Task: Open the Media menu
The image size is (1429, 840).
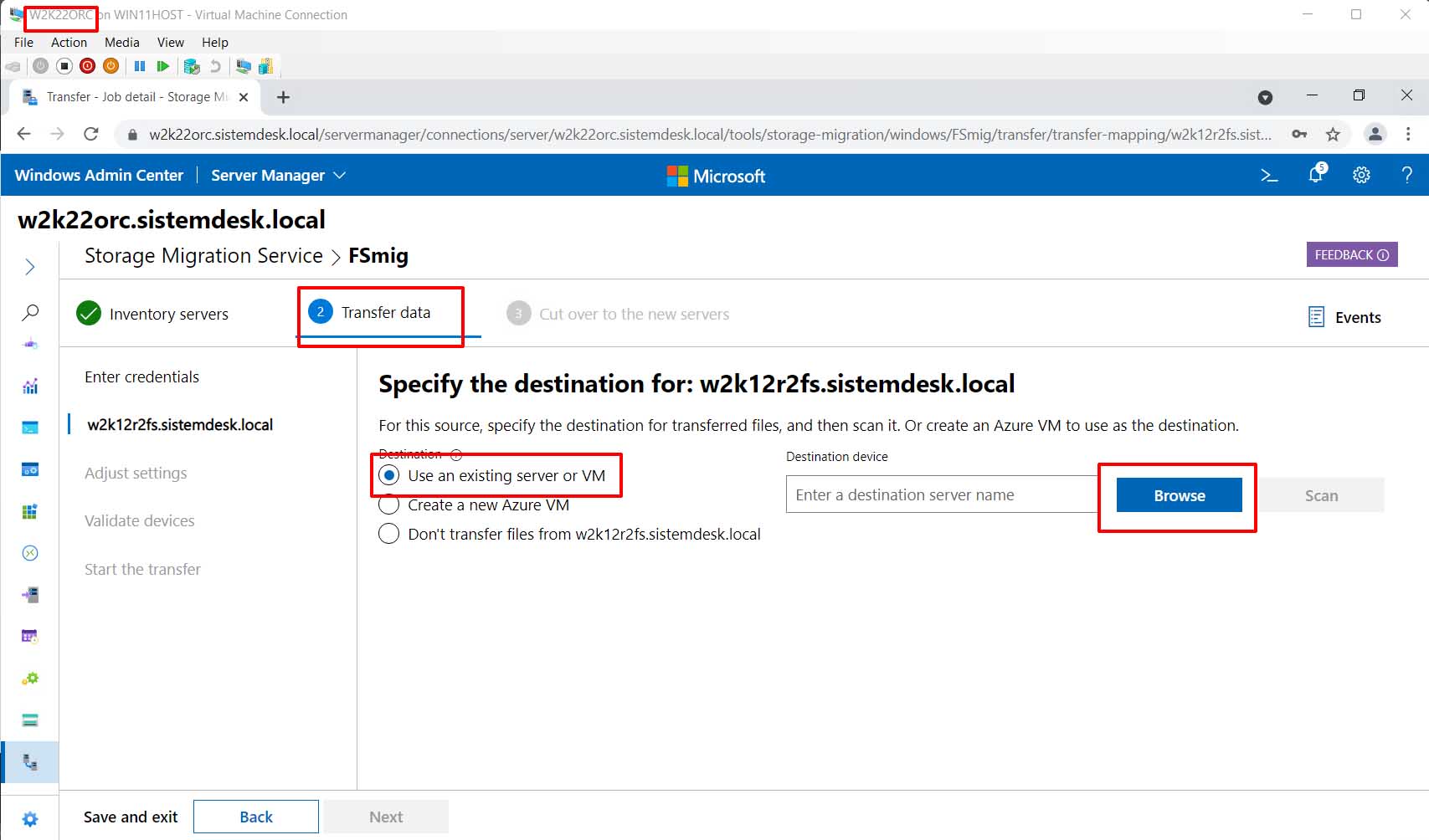Action: click(122, 42)
